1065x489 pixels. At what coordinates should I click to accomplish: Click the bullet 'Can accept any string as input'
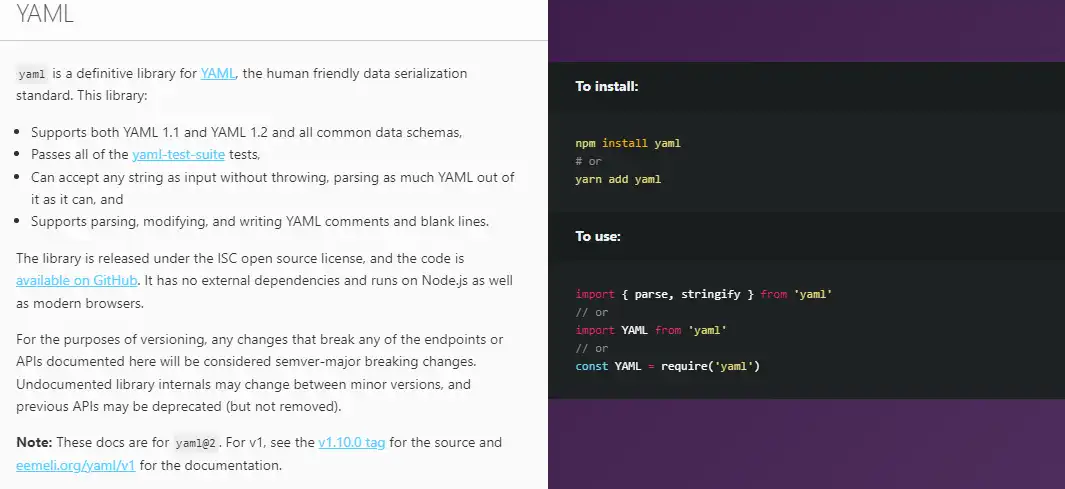[x=273, y=188]
